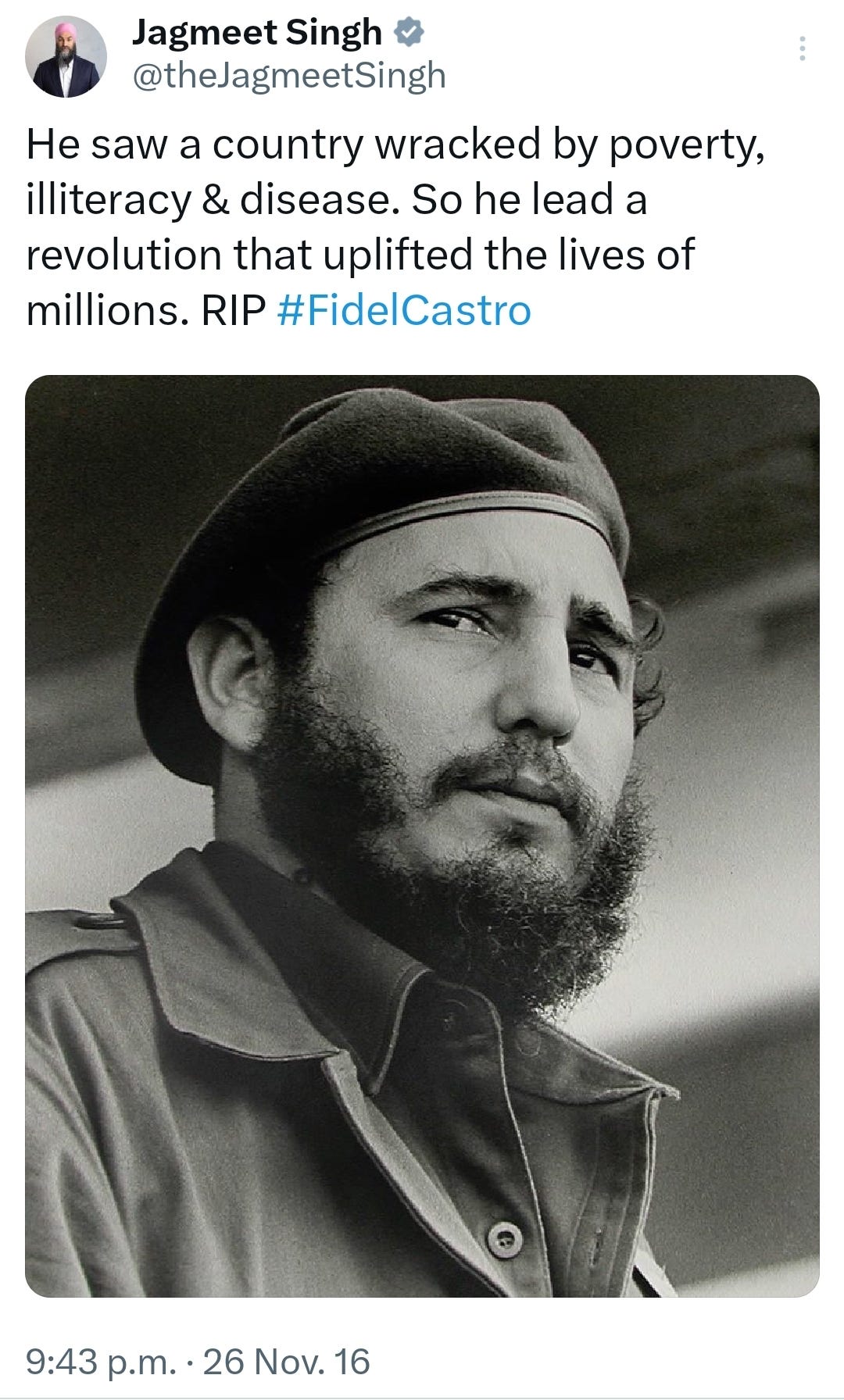Click the "illiteracy & disease" phrase
This screenshot has width=844, height=1400.
(x=208, y=200)
